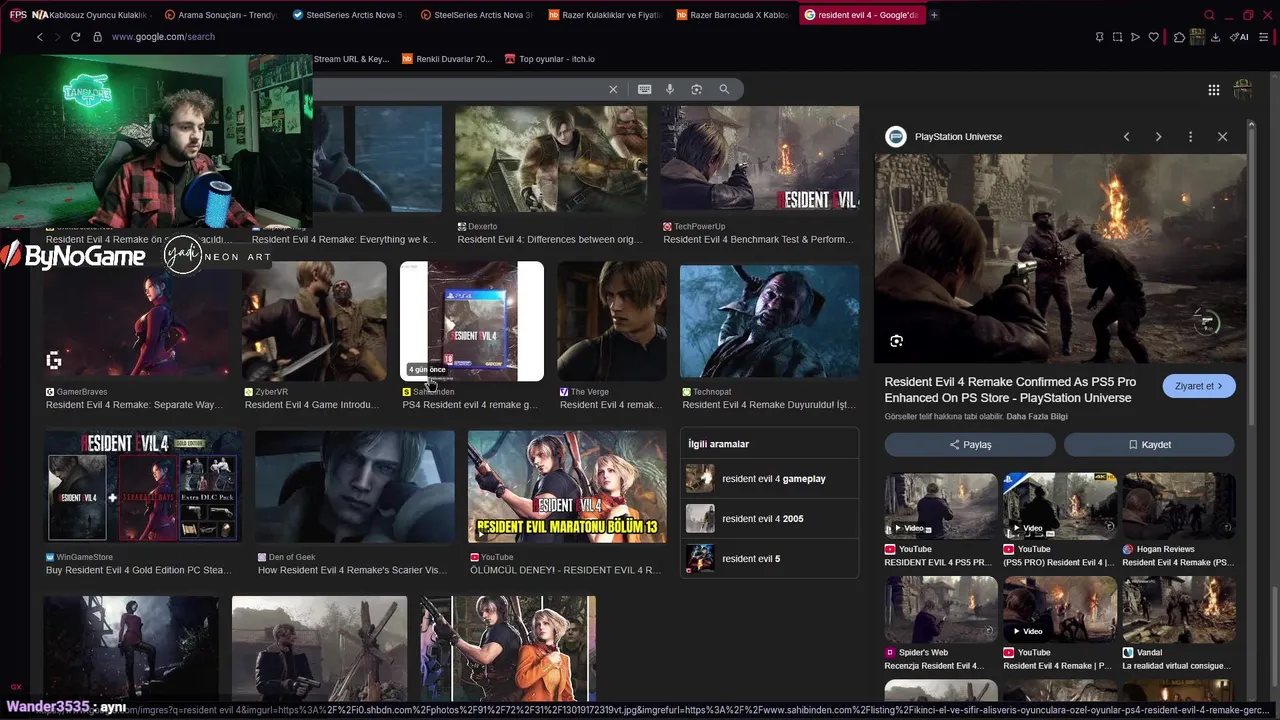Open the downloads icon in toolbar
The width and height of the screenshot is (1280, 720).
coord(1215,37)
